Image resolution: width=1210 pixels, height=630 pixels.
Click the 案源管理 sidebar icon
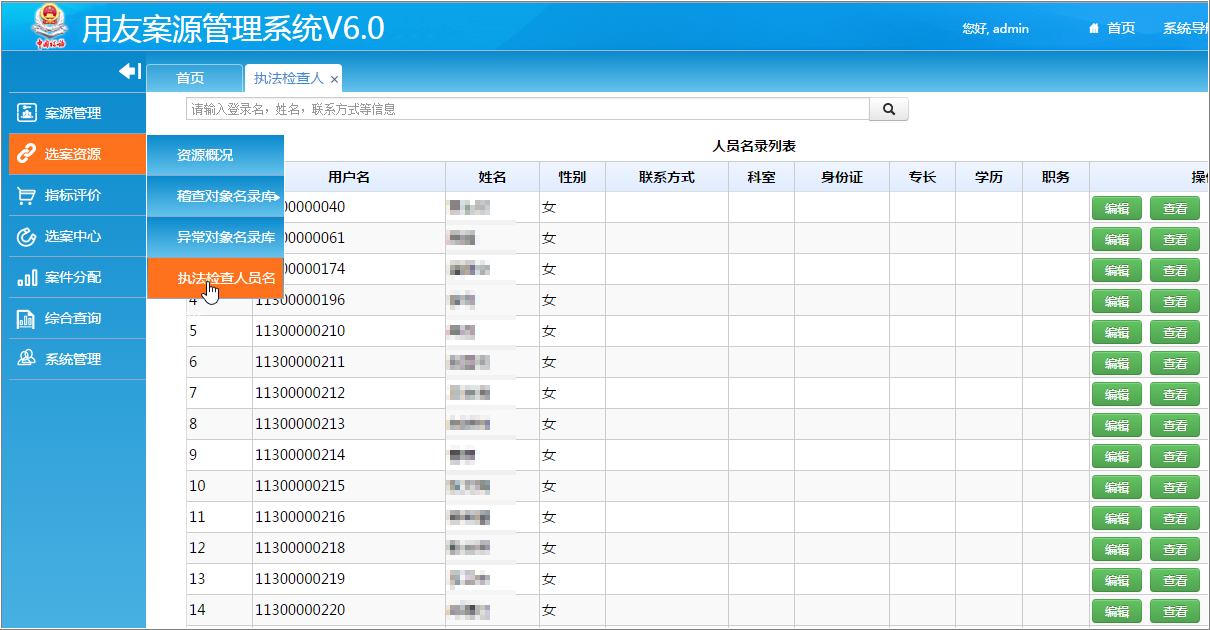[x=27, y=113]
